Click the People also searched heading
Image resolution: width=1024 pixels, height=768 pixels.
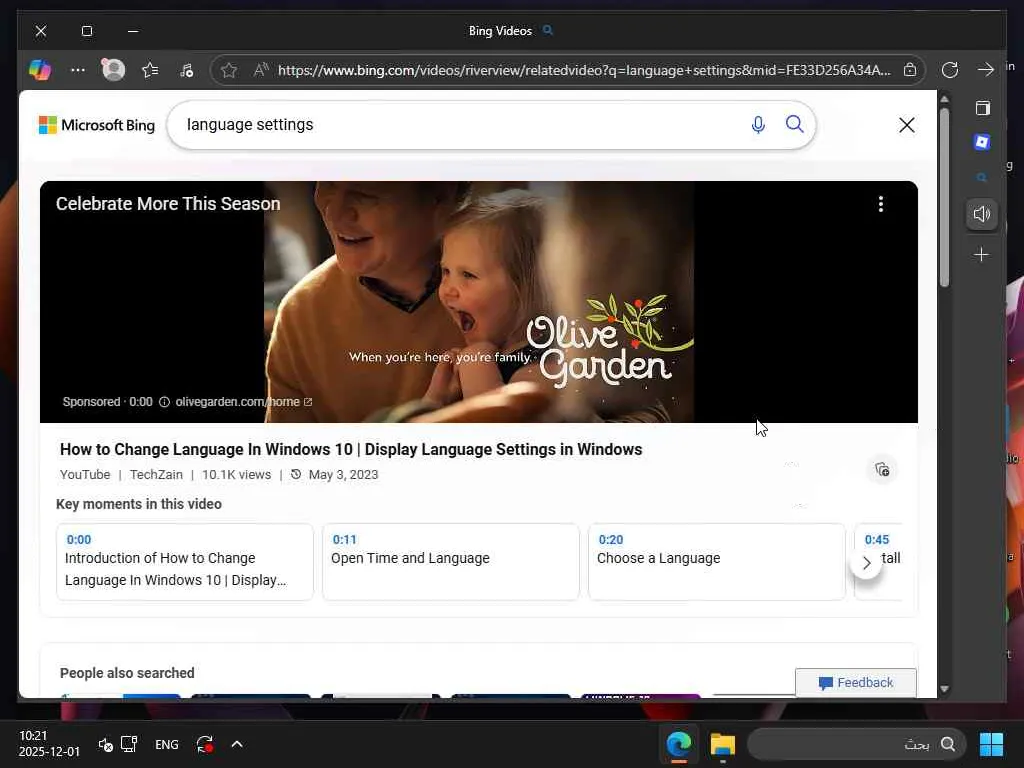click(127, 673)
